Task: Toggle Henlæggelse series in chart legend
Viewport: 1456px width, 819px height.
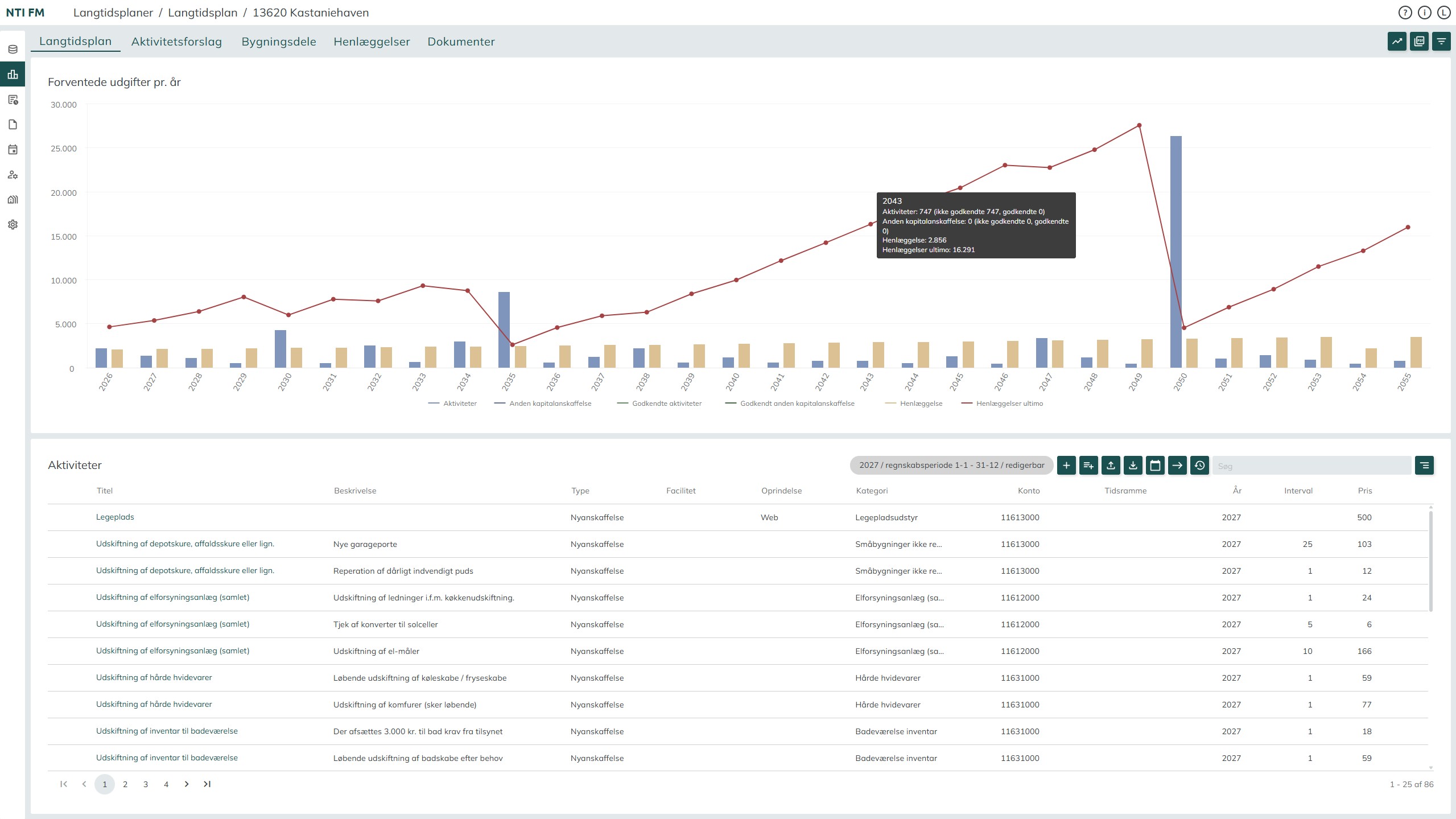Action: 921,404
